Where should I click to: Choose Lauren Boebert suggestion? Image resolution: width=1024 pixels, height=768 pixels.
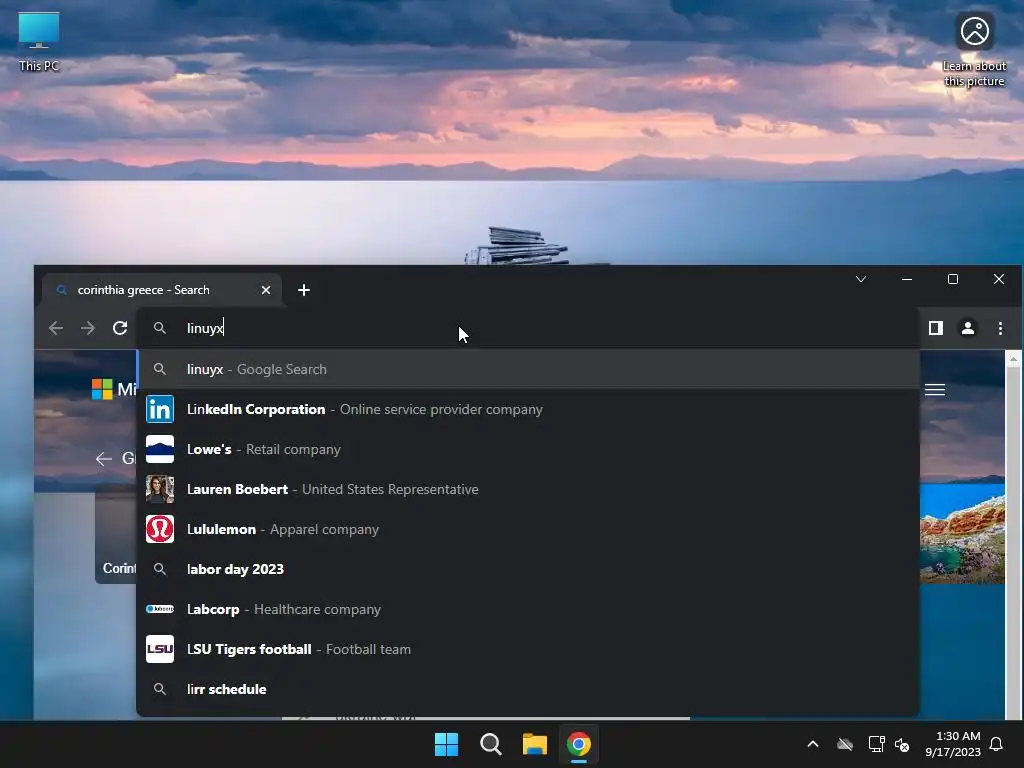(528, 489)
